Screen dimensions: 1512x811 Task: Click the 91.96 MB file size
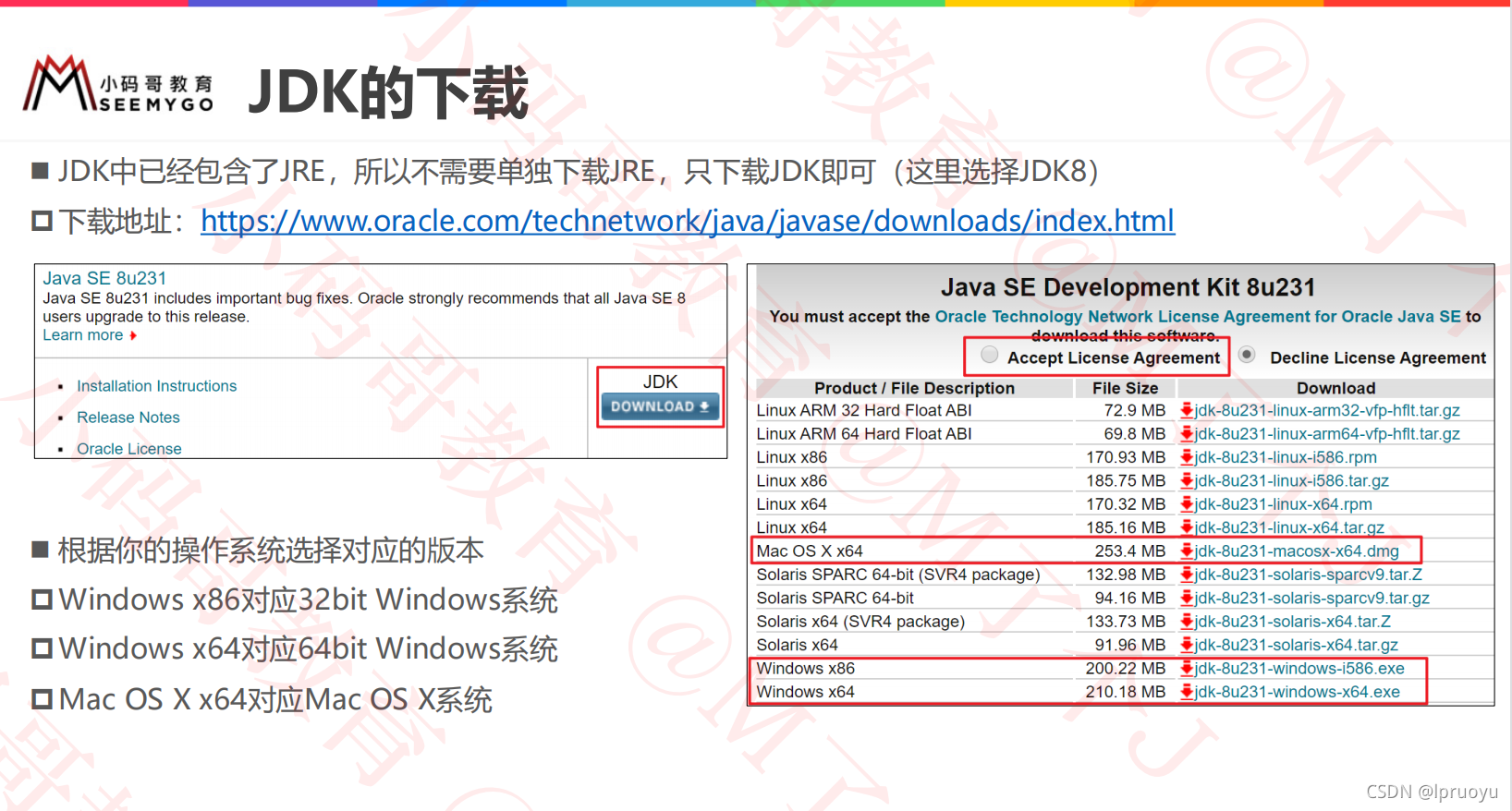click(1129, 645)
